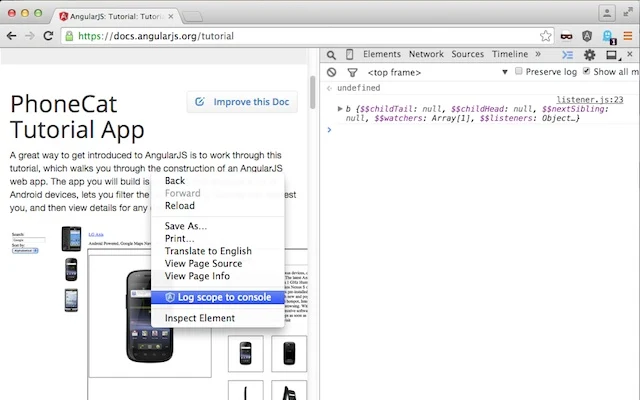
Task: Choose Save As... from the context menu
Action: pyautogui.click(x=218, y=226)
